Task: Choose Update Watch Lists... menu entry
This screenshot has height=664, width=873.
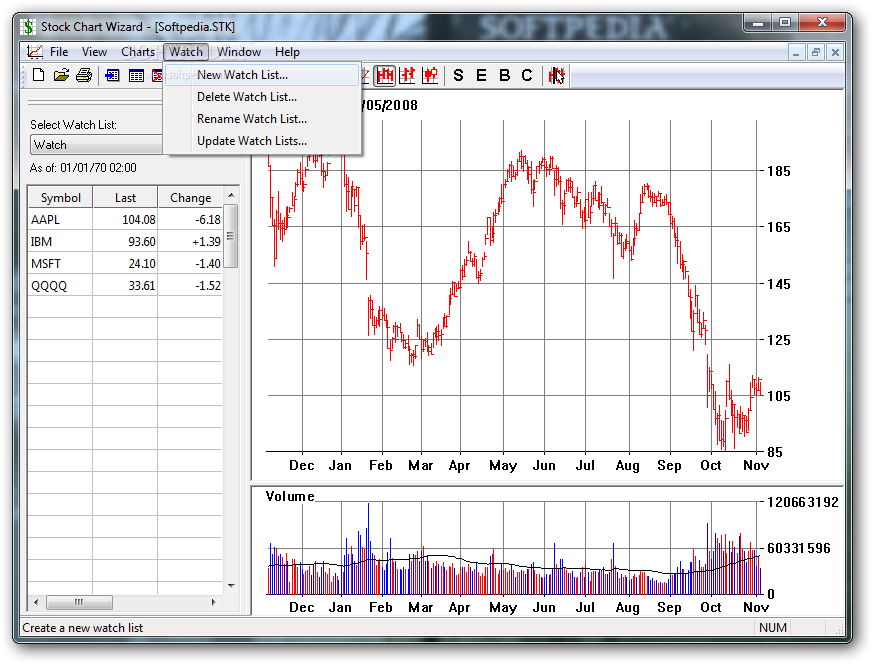Action: click(262, 141)
